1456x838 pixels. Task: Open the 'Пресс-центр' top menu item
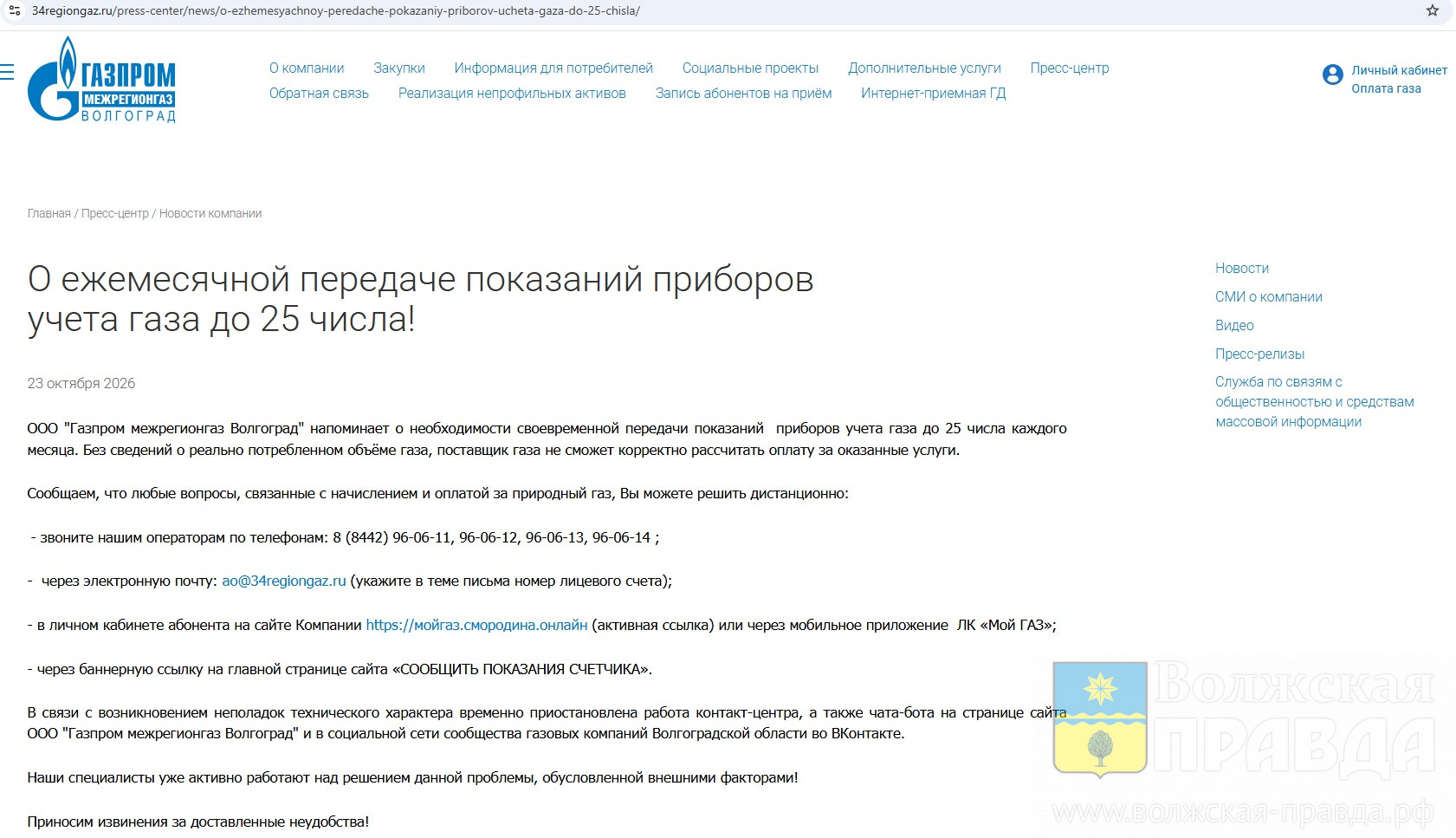pyautogui.click(x=1070, y=68)
